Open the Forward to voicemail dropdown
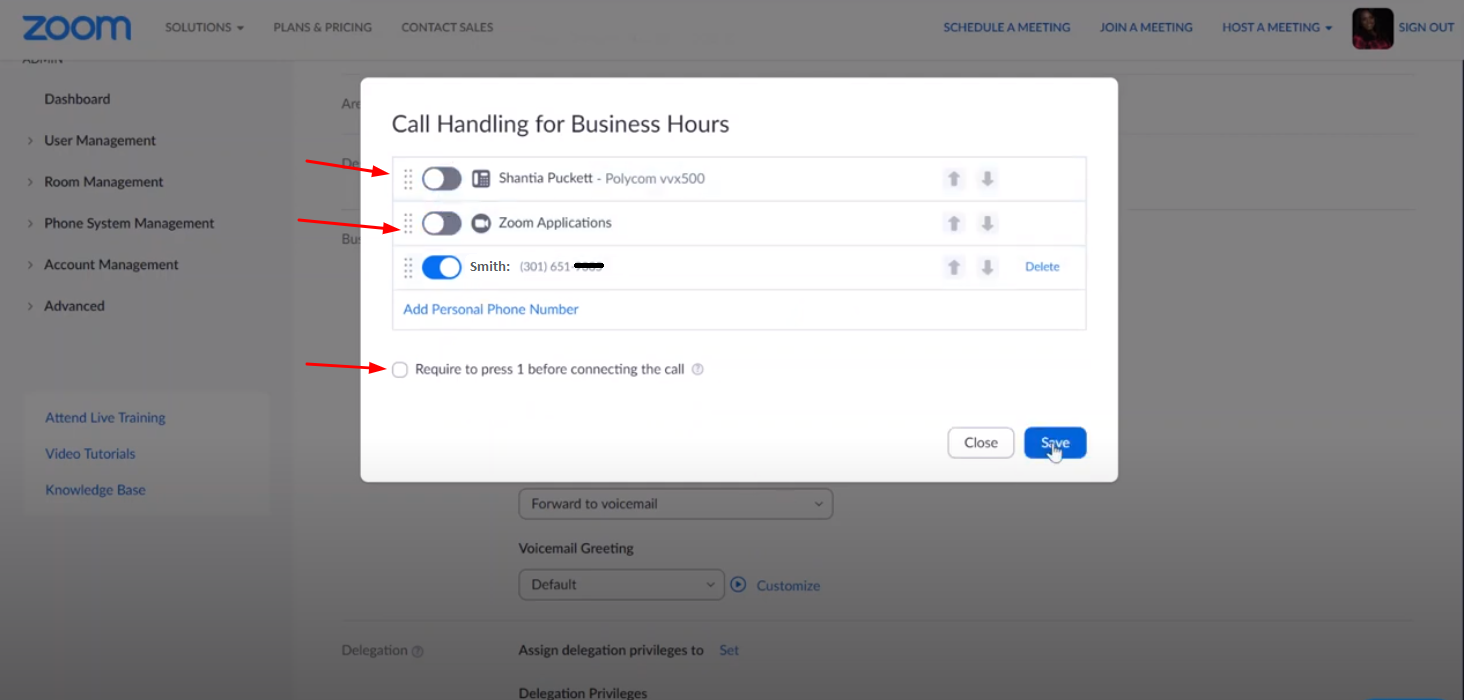Screen dimensions: 1464x700 click(676, 504)
